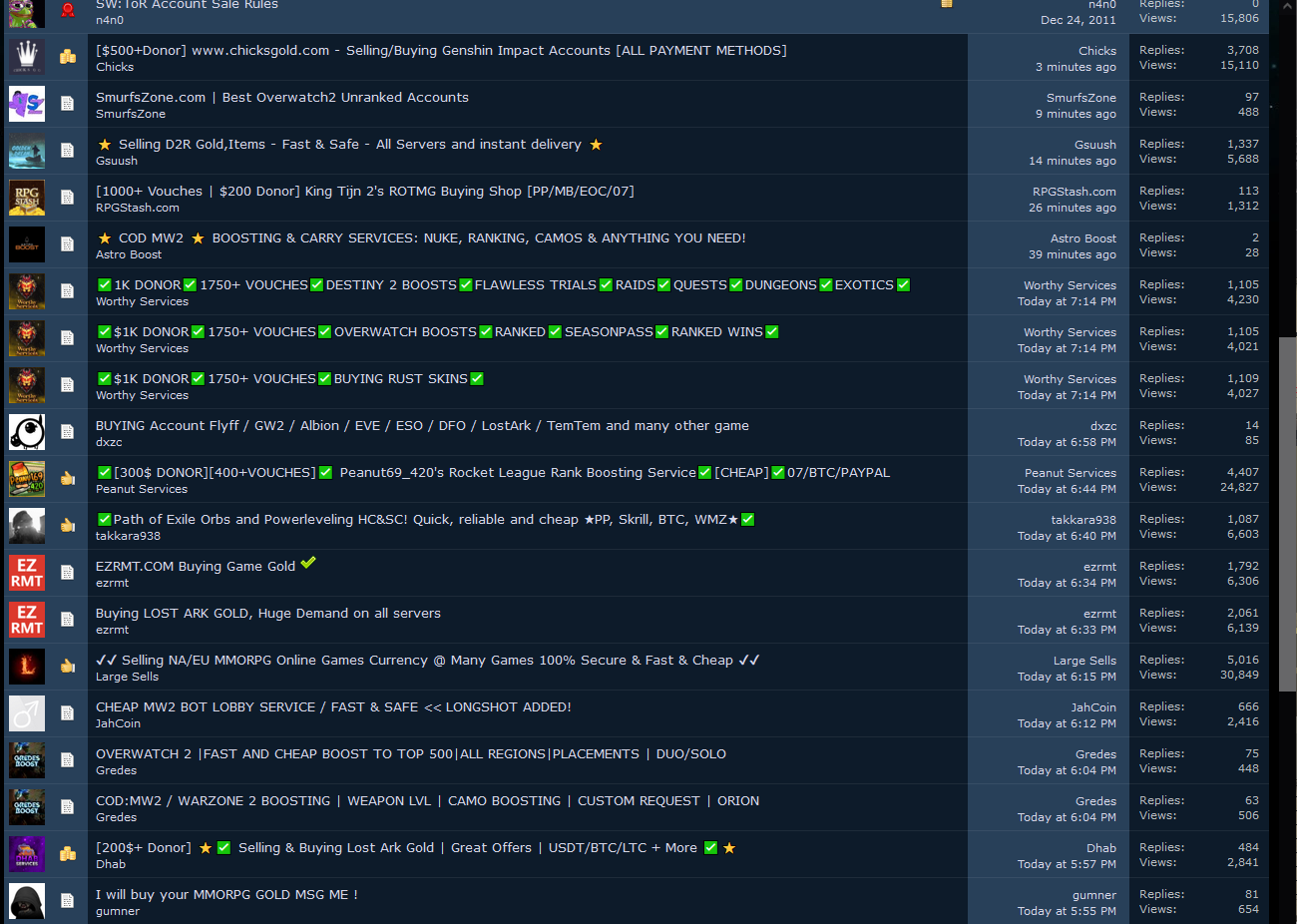1297x924 pixels.
Task: Open OVERWATCH 2 FAST AND CHEAP BOOST thread
Action: [x=411, y=753]
